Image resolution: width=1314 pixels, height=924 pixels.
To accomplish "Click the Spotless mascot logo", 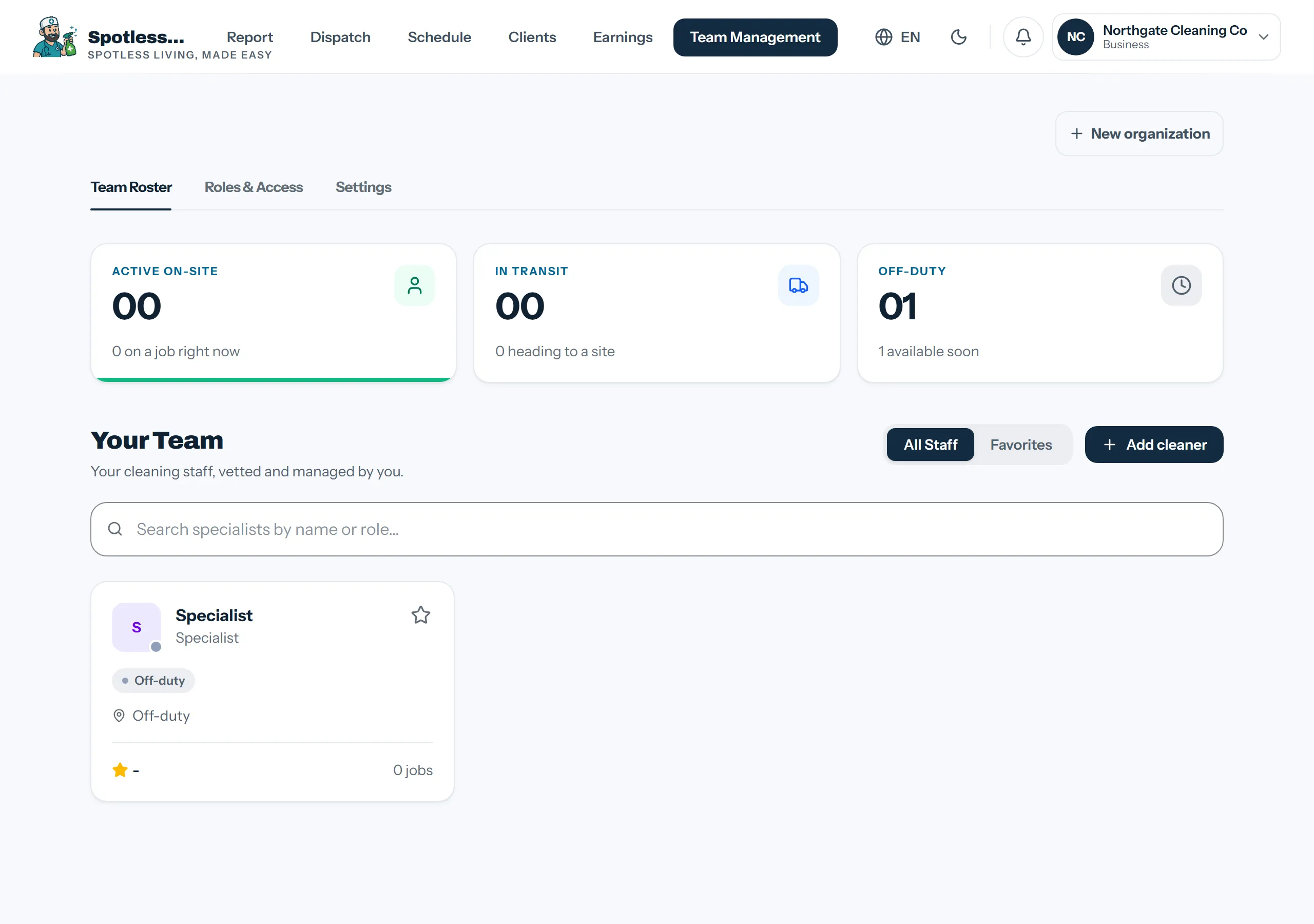I will (55, 36).
